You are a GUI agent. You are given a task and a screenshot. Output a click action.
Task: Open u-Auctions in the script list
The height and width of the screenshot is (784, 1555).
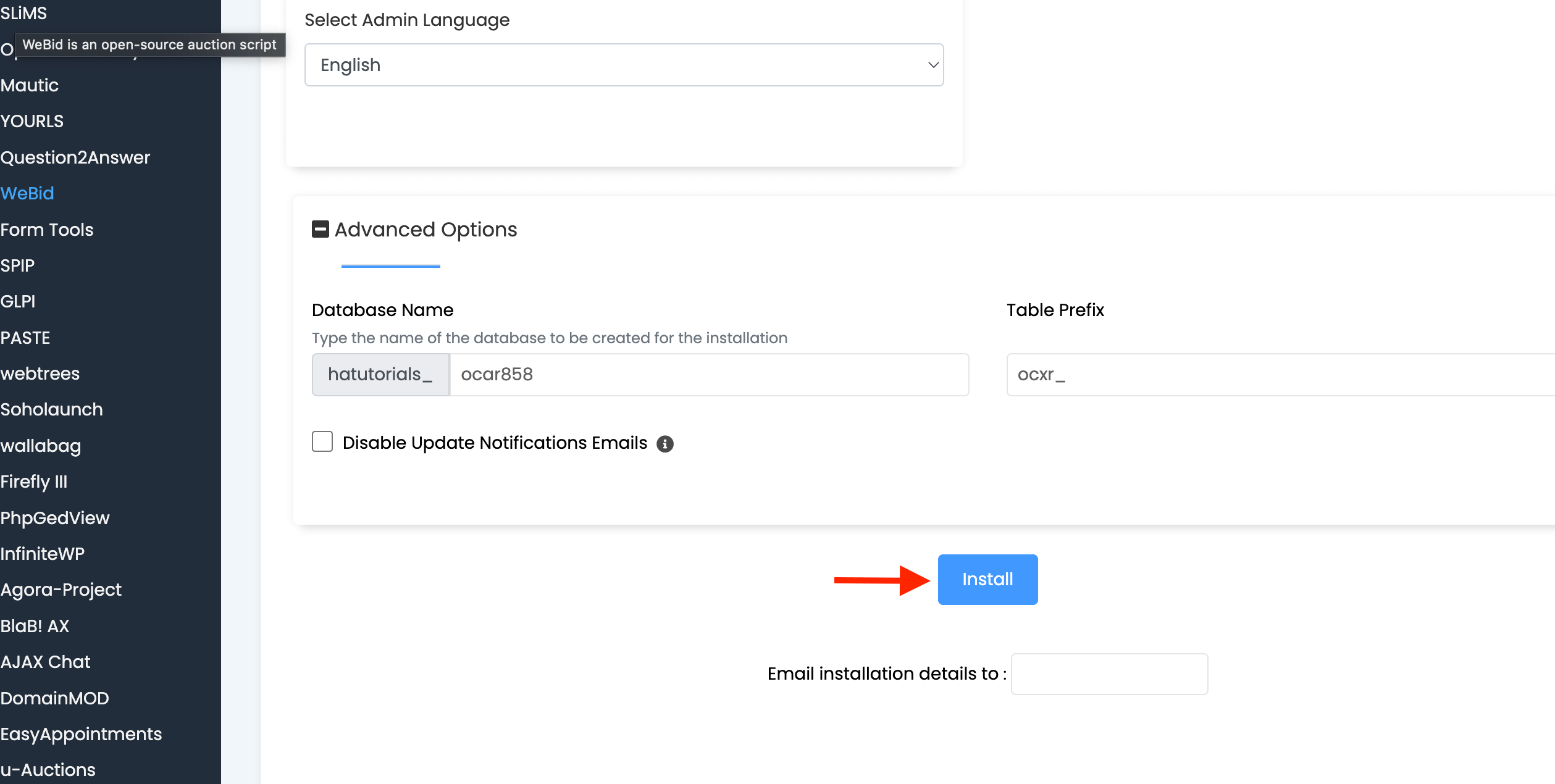click(48, 770)
